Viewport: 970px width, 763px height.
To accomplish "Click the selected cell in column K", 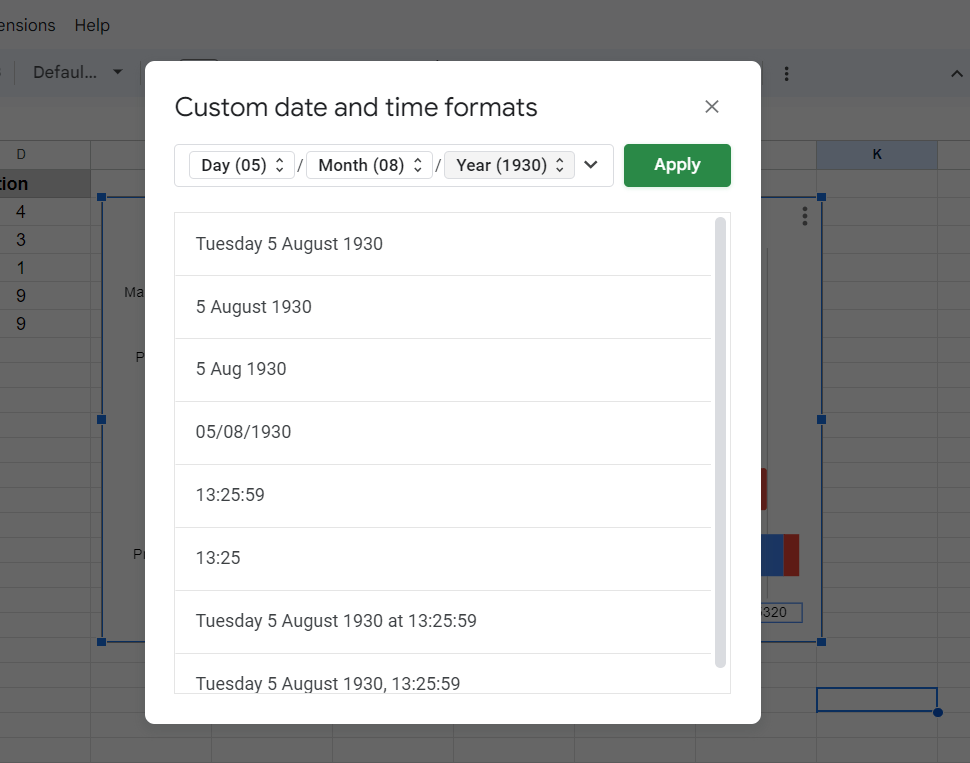I will coord(877,700).
